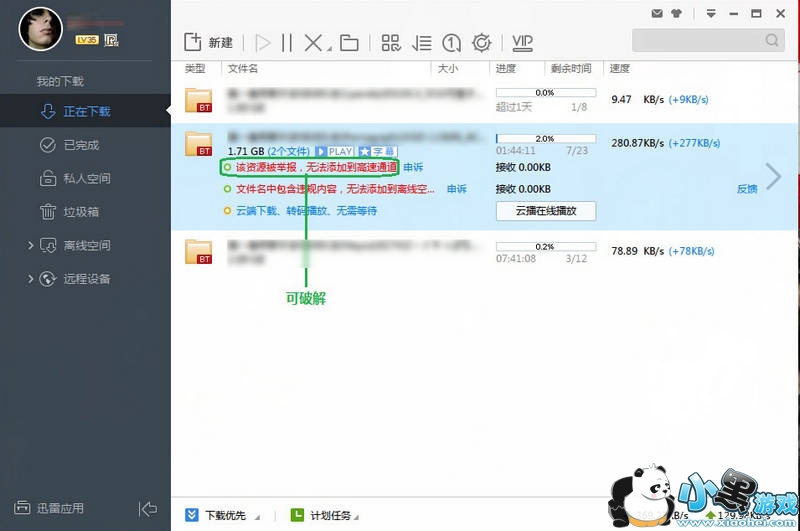Click the +78KB/s speed boost text
Viewport: 800px width, 531px height.
692,251
